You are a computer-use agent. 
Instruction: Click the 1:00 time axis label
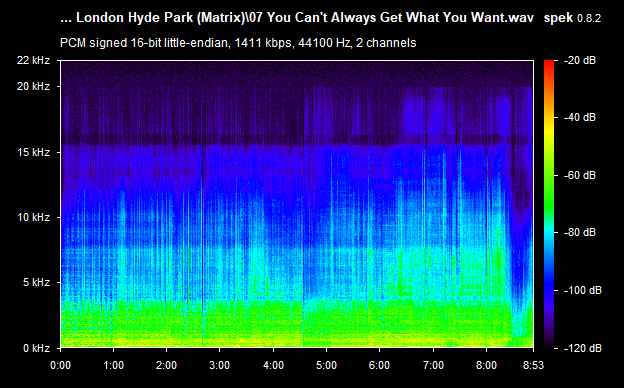point(113,365)
